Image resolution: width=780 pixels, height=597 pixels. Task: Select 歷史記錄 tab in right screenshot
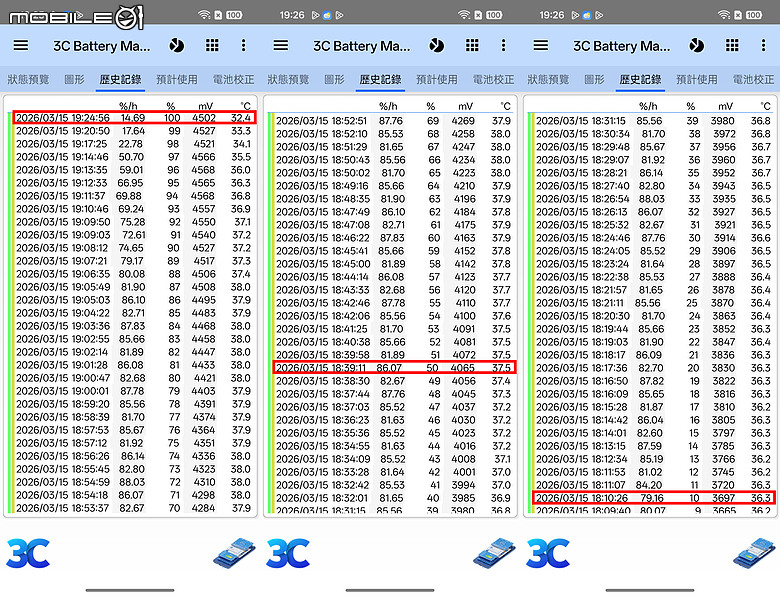640,80
